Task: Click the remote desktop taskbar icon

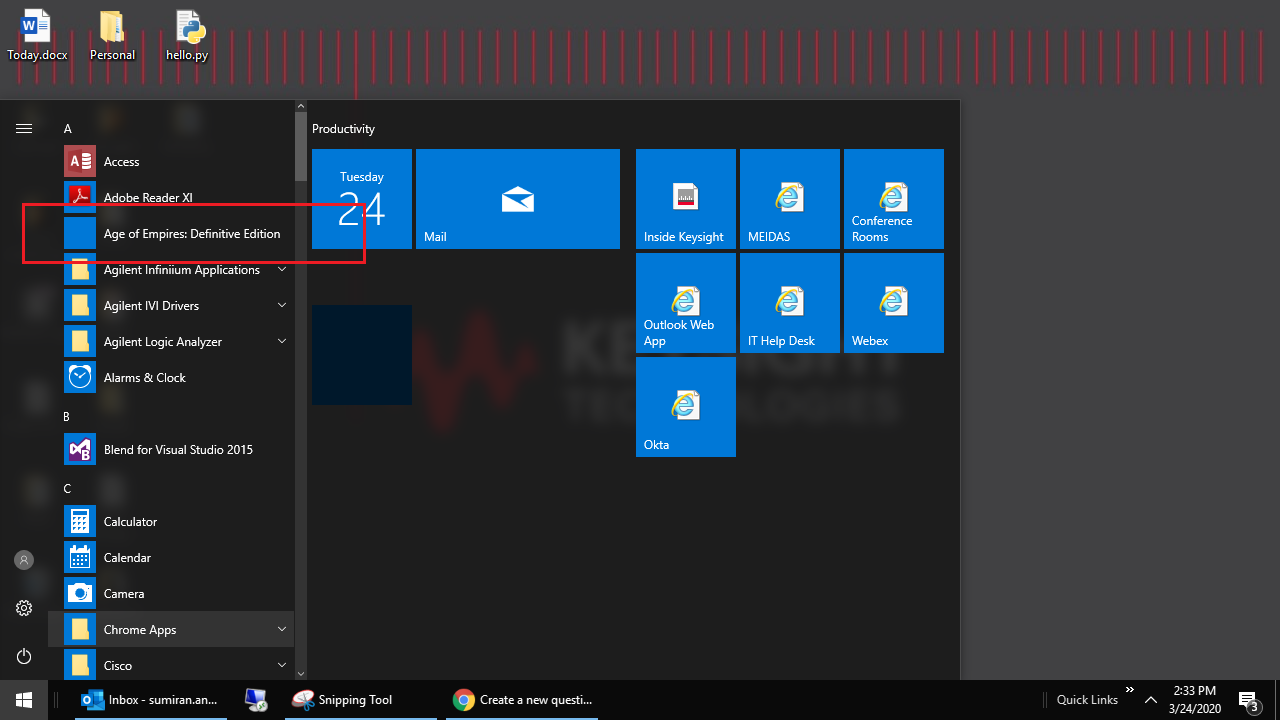Action: pyautogui.click(x=256, y=700)
